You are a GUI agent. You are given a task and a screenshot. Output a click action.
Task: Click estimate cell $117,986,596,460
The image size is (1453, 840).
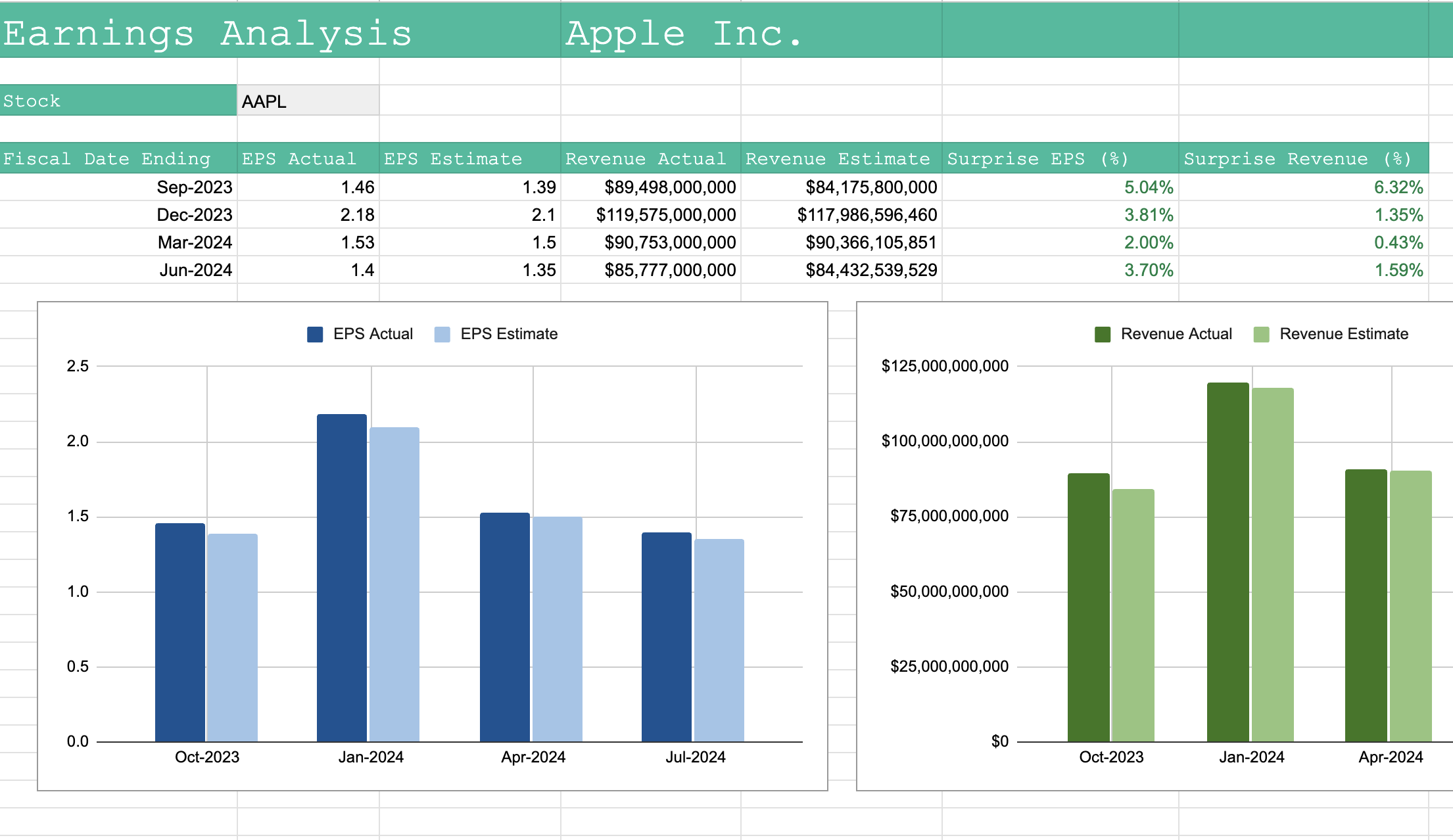[x=842, y=215]
